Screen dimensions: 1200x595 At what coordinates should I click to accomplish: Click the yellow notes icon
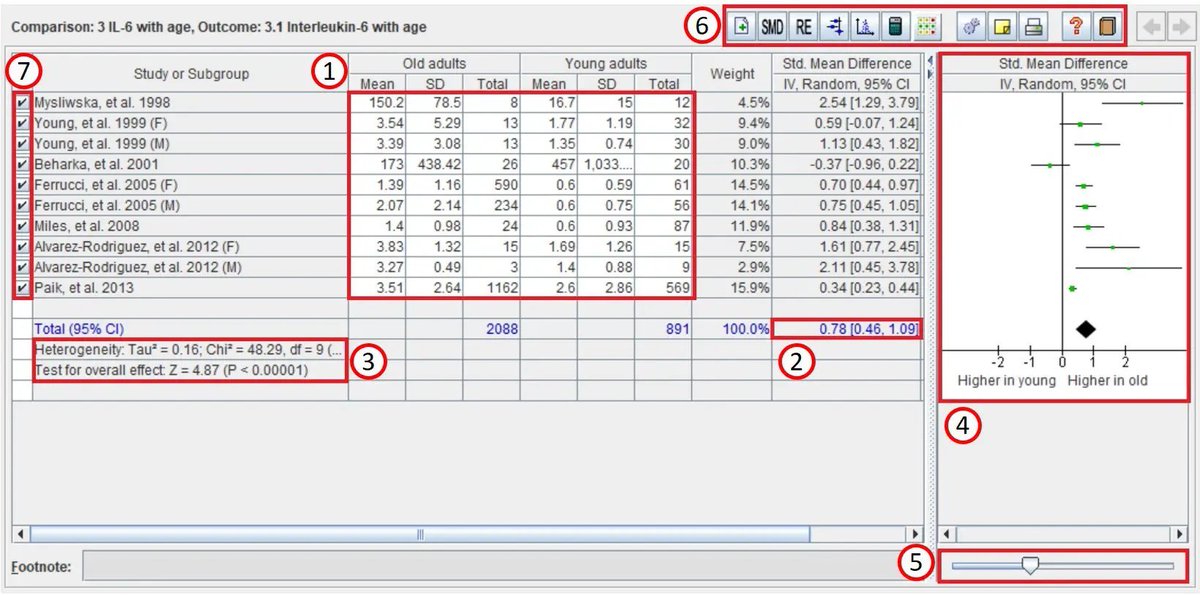point(1000,27)
